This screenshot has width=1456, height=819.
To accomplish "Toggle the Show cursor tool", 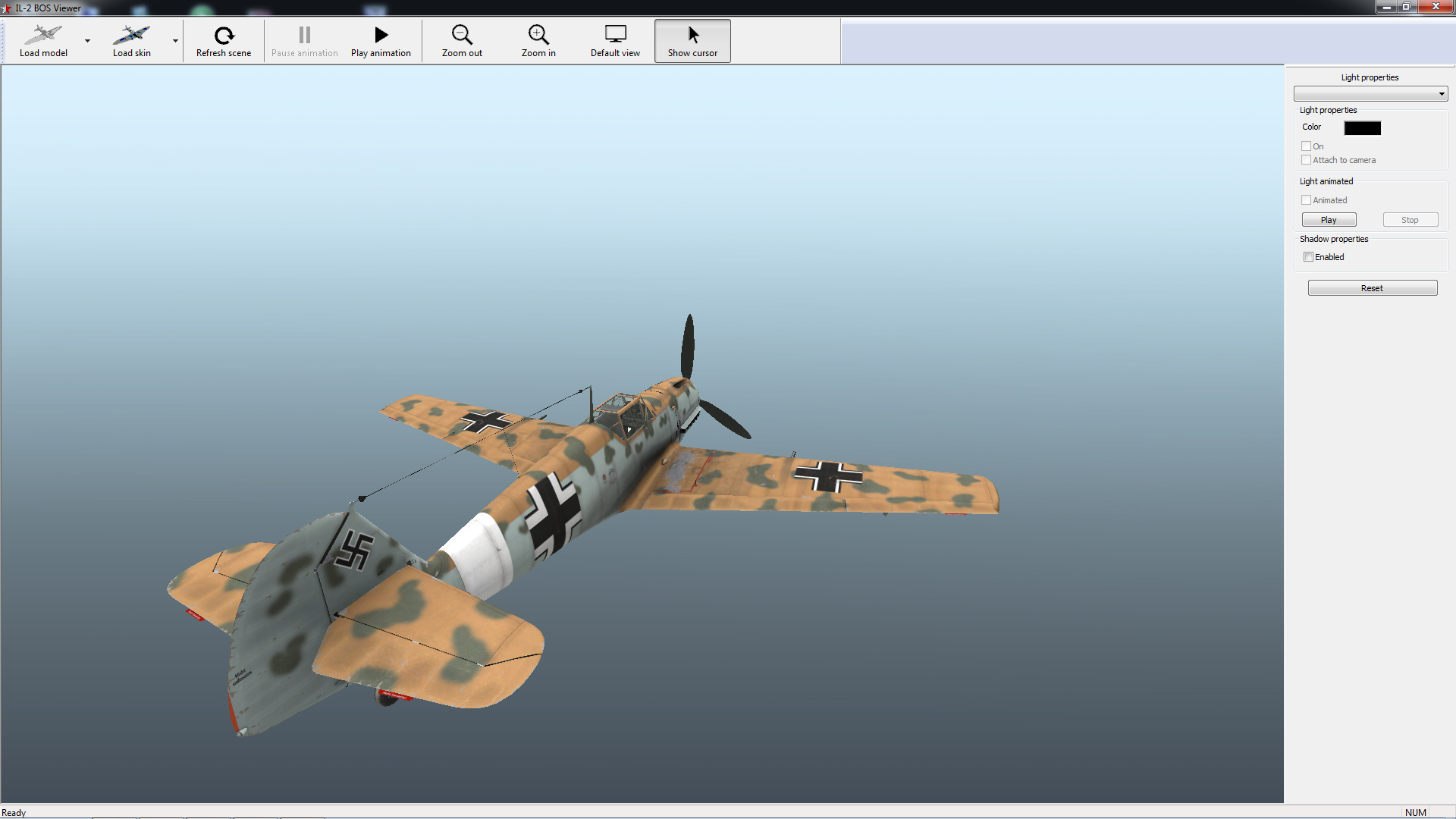I will [x=692, y=41].
